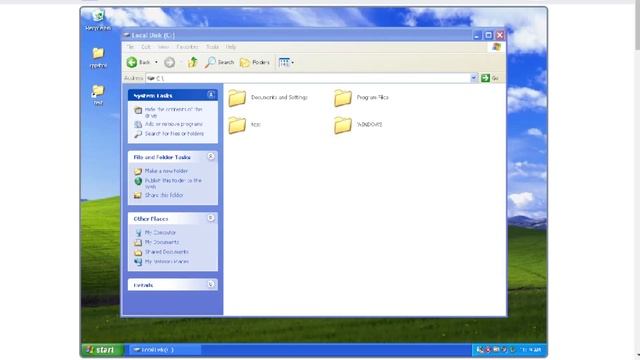Click Add or remove programs link
This screenshot has width=640, height=360.
(173, 124)
